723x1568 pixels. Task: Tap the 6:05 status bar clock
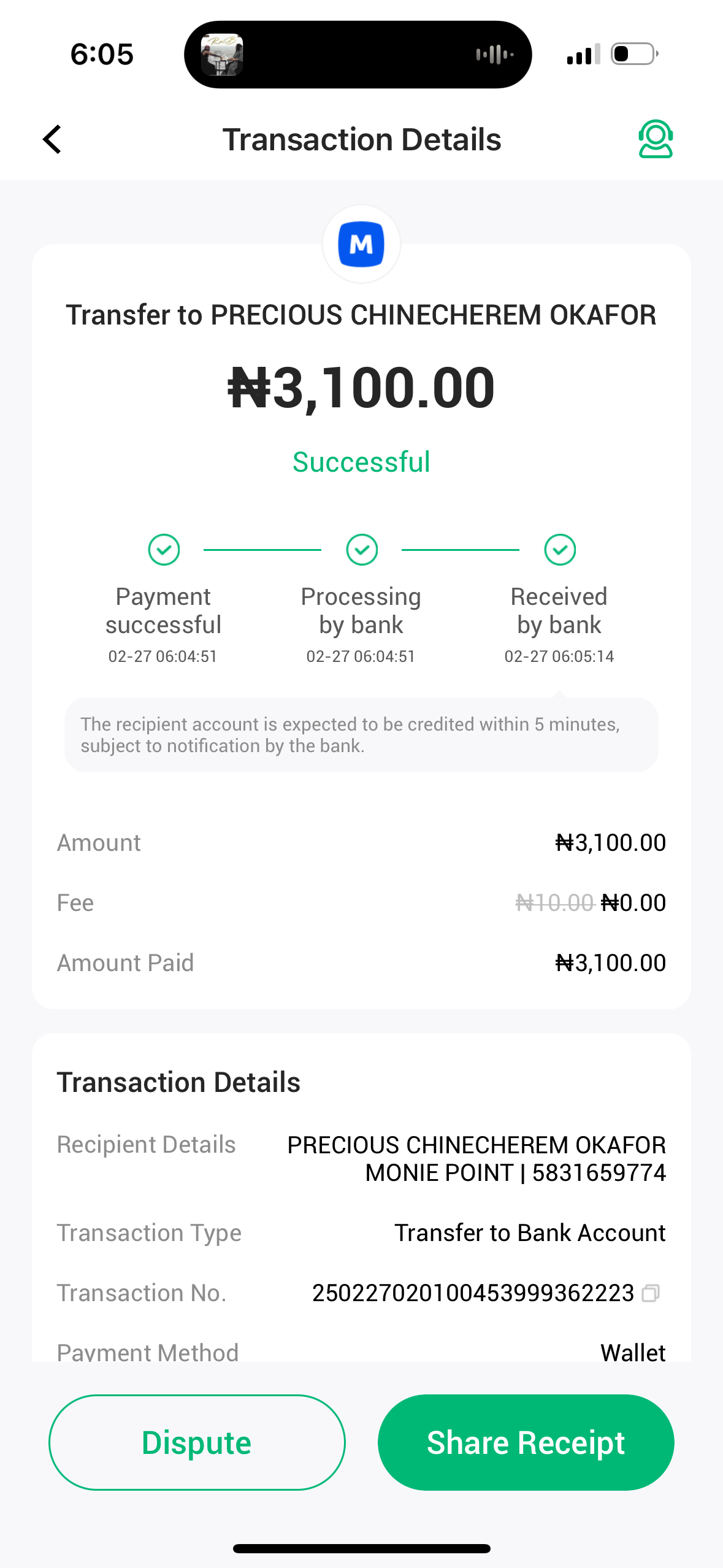(102, 54)
